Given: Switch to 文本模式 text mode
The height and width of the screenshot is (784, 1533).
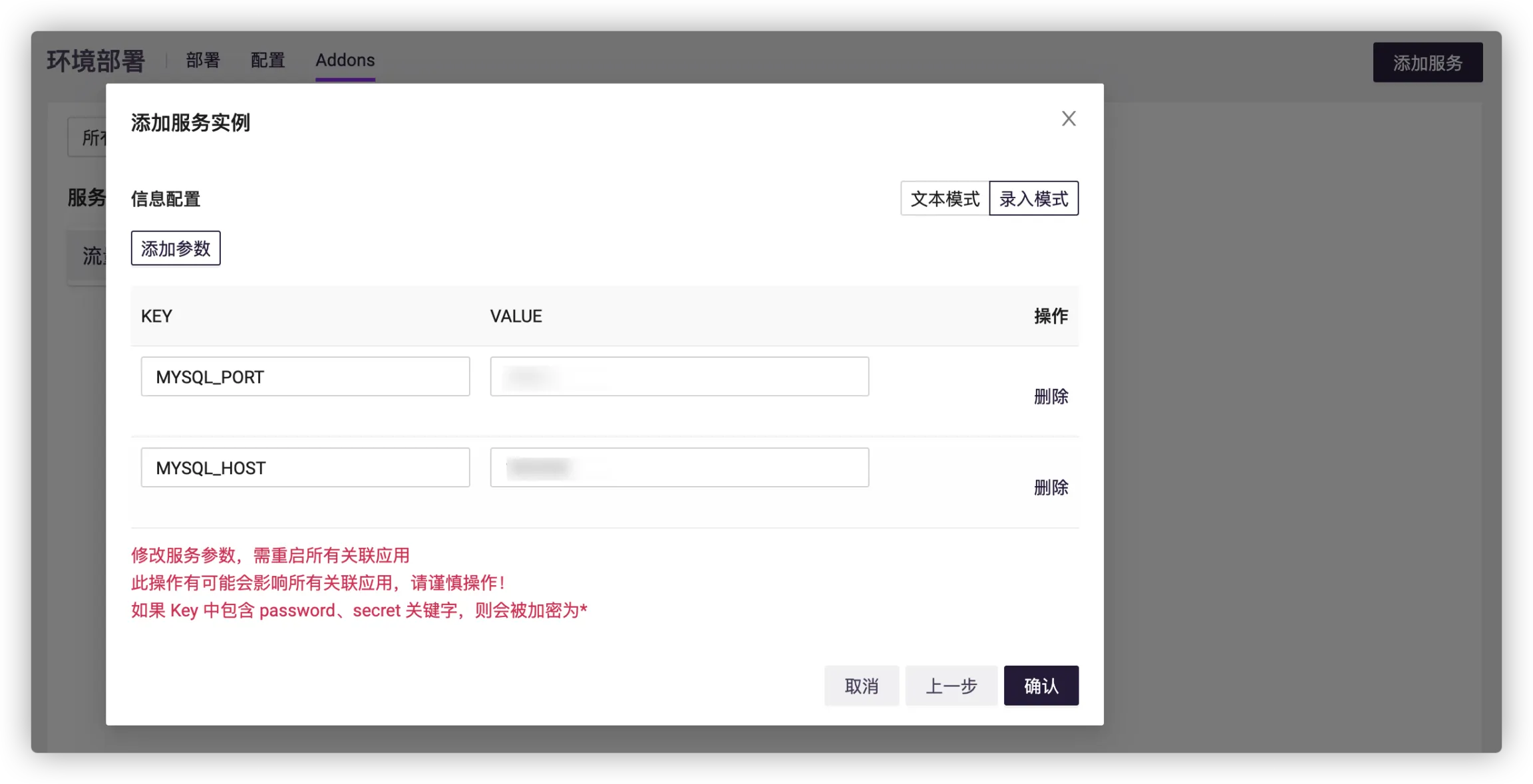Looking at the screenshot, I should point(945,199).
